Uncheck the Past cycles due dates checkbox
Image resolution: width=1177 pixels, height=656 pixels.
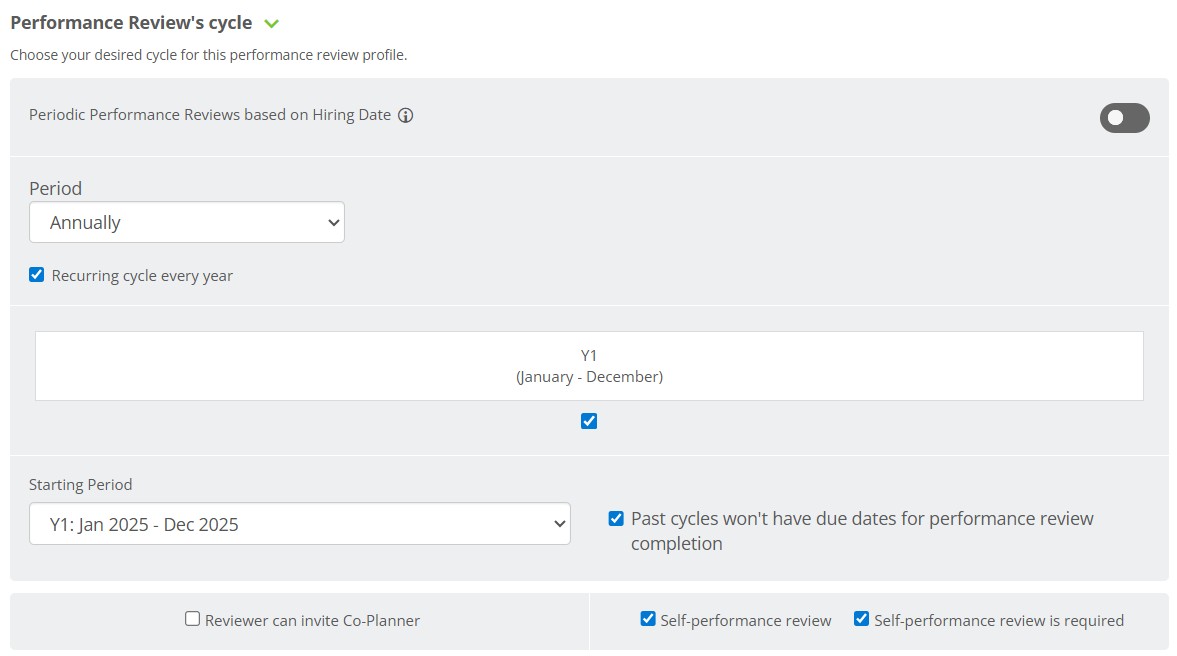click(616, 519)
